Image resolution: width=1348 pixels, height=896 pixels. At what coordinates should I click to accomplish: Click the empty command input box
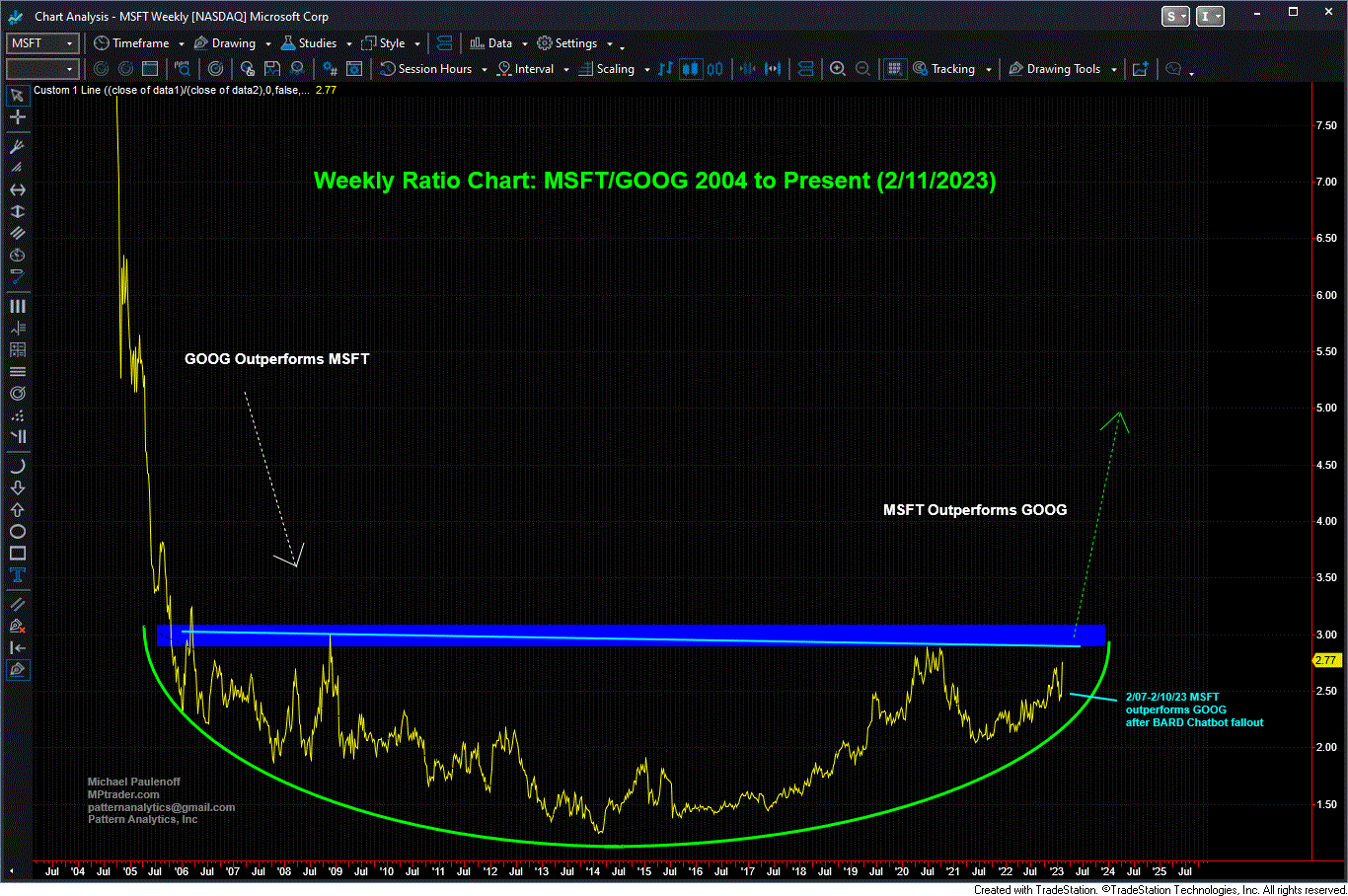42,69
